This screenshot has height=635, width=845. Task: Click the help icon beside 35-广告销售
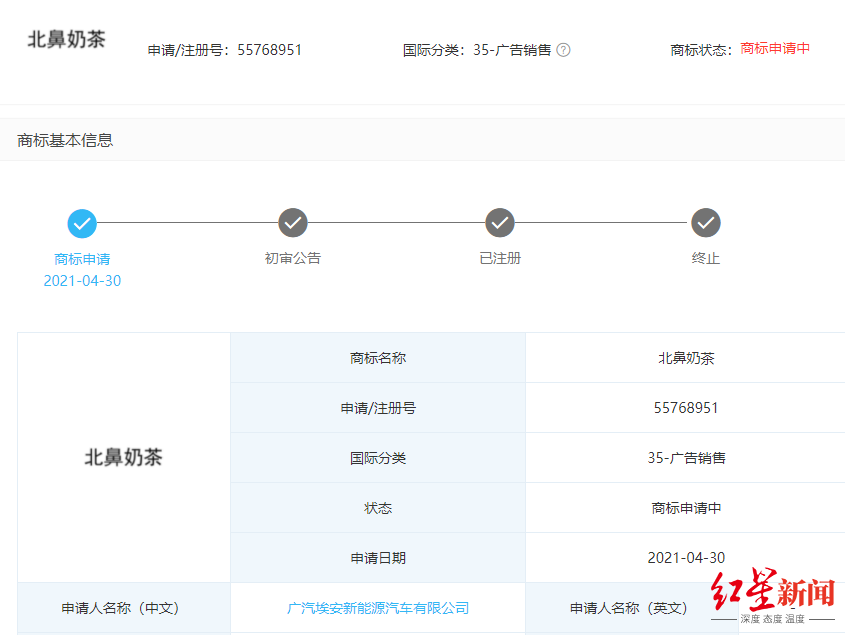pyautogui.click(x=563, y=50)
